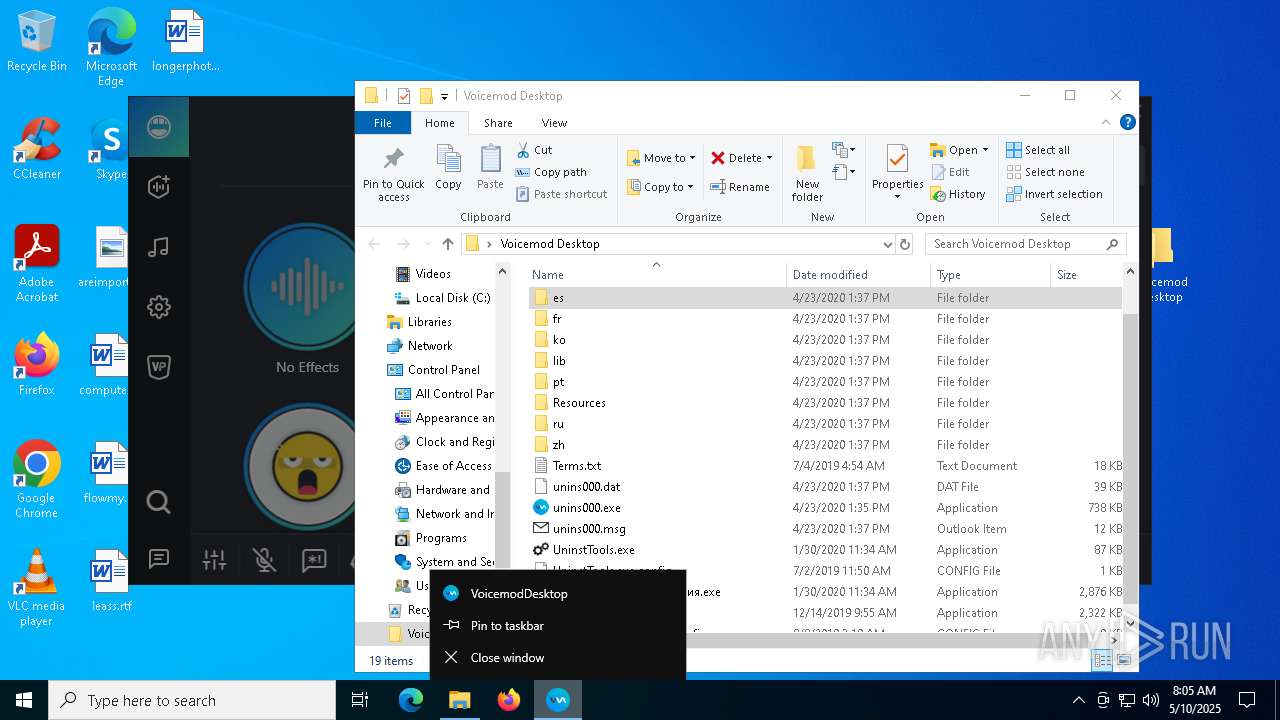1280x720 pixels.
Task: Switch to large icons view button
Action: (1124, 660)
